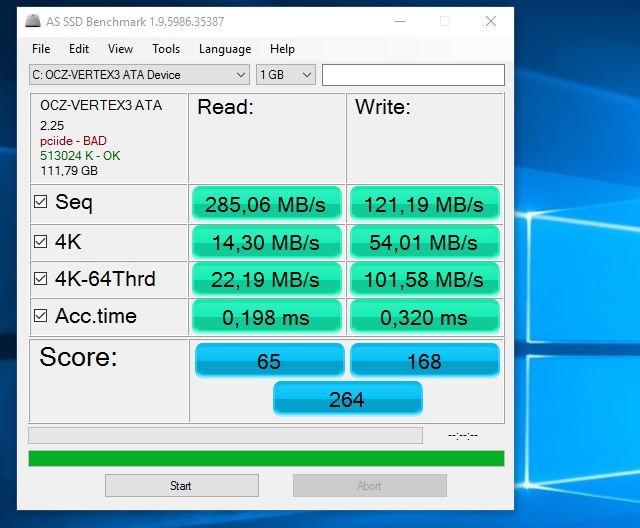Toggle the Seq test checkbox
This screenshot has height=528, width=640.
point(40,202)
